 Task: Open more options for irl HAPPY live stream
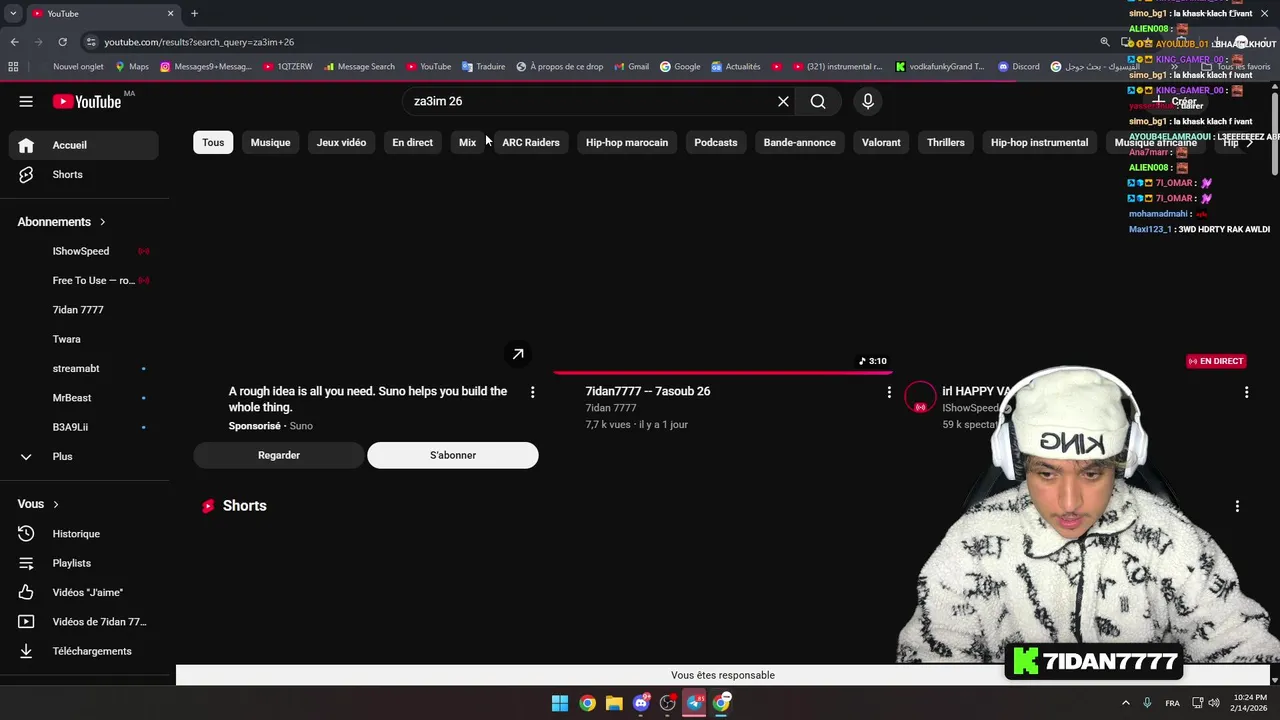pyautogui.click(x=1246, y=393)
